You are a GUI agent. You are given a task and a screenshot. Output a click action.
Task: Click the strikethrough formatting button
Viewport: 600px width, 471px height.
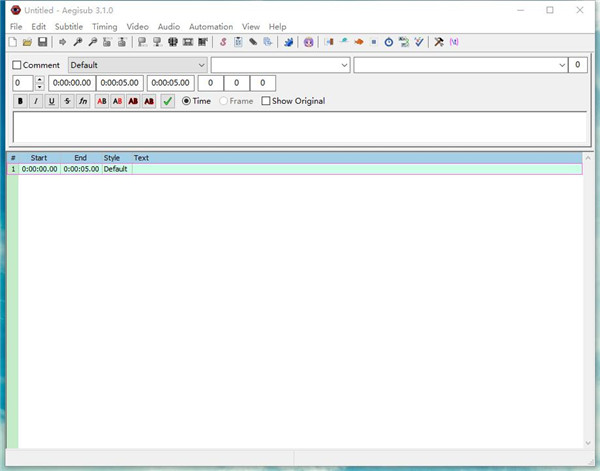tap(67, 101)
